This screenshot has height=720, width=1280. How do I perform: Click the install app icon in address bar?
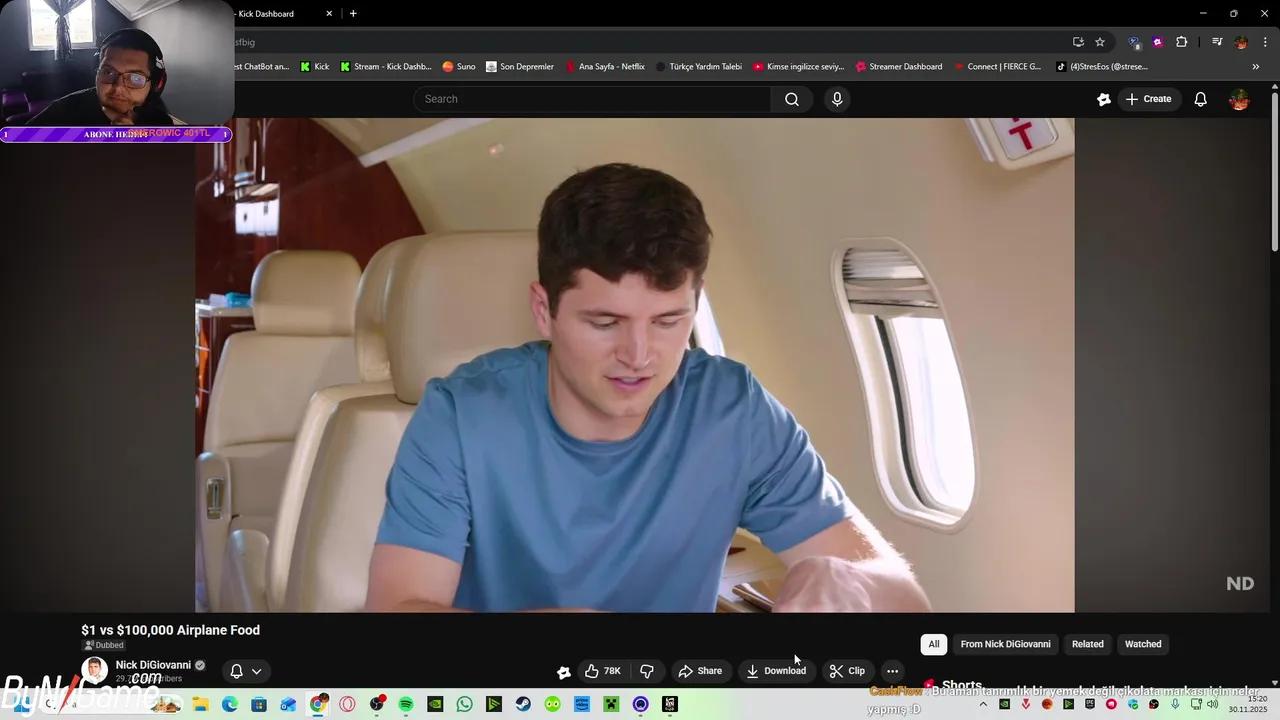click(x=1078, y=42)
